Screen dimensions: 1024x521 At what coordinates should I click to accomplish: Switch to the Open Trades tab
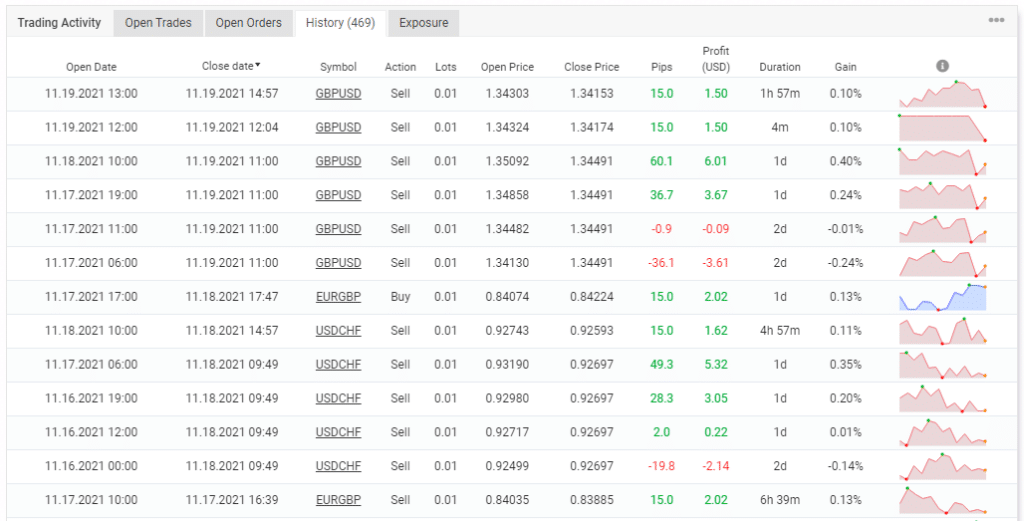[x=158, y=23]
